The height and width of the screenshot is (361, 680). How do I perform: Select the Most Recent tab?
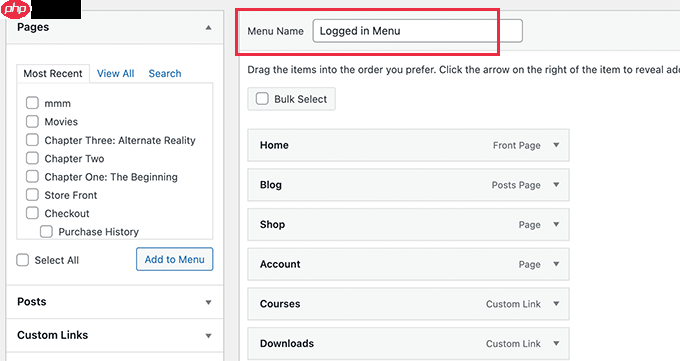tap(53, 73)
